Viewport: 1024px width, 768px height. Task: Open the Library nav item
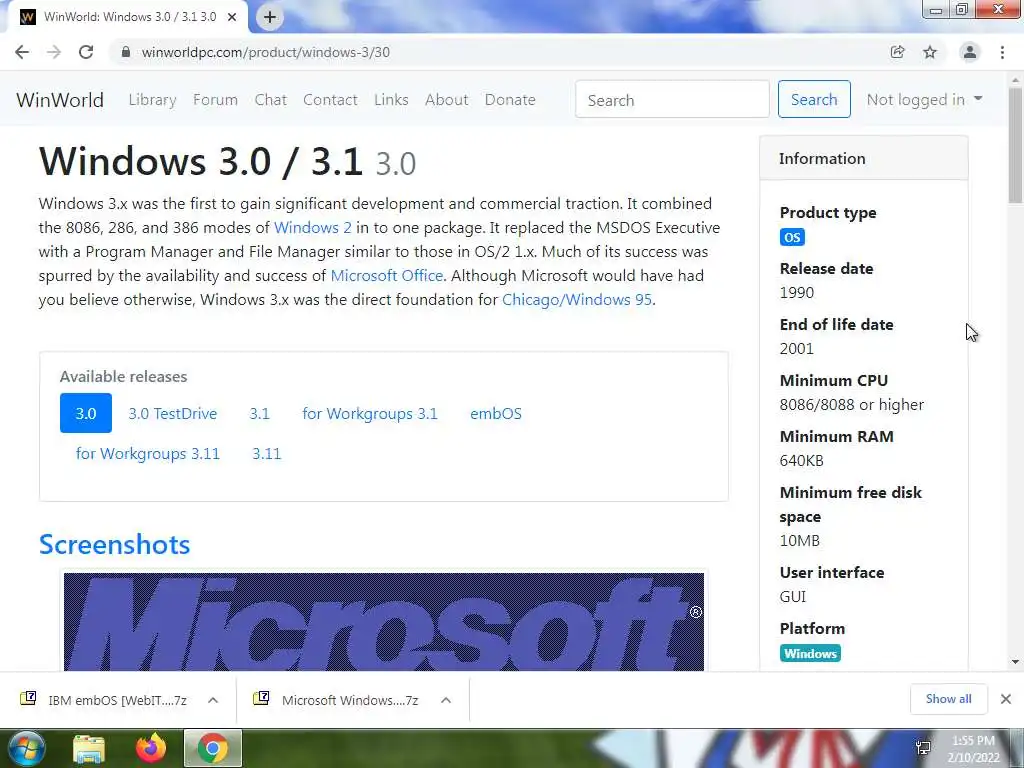(x=152, y=100)
